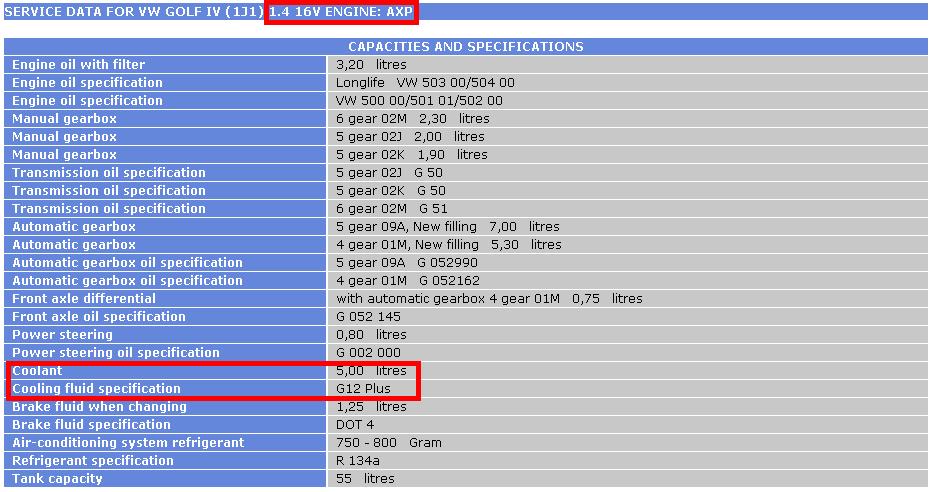Viewport: 934px width, 492px height.
Task: Select the '5,00 litres' coolant value
Action: (371, 370)
